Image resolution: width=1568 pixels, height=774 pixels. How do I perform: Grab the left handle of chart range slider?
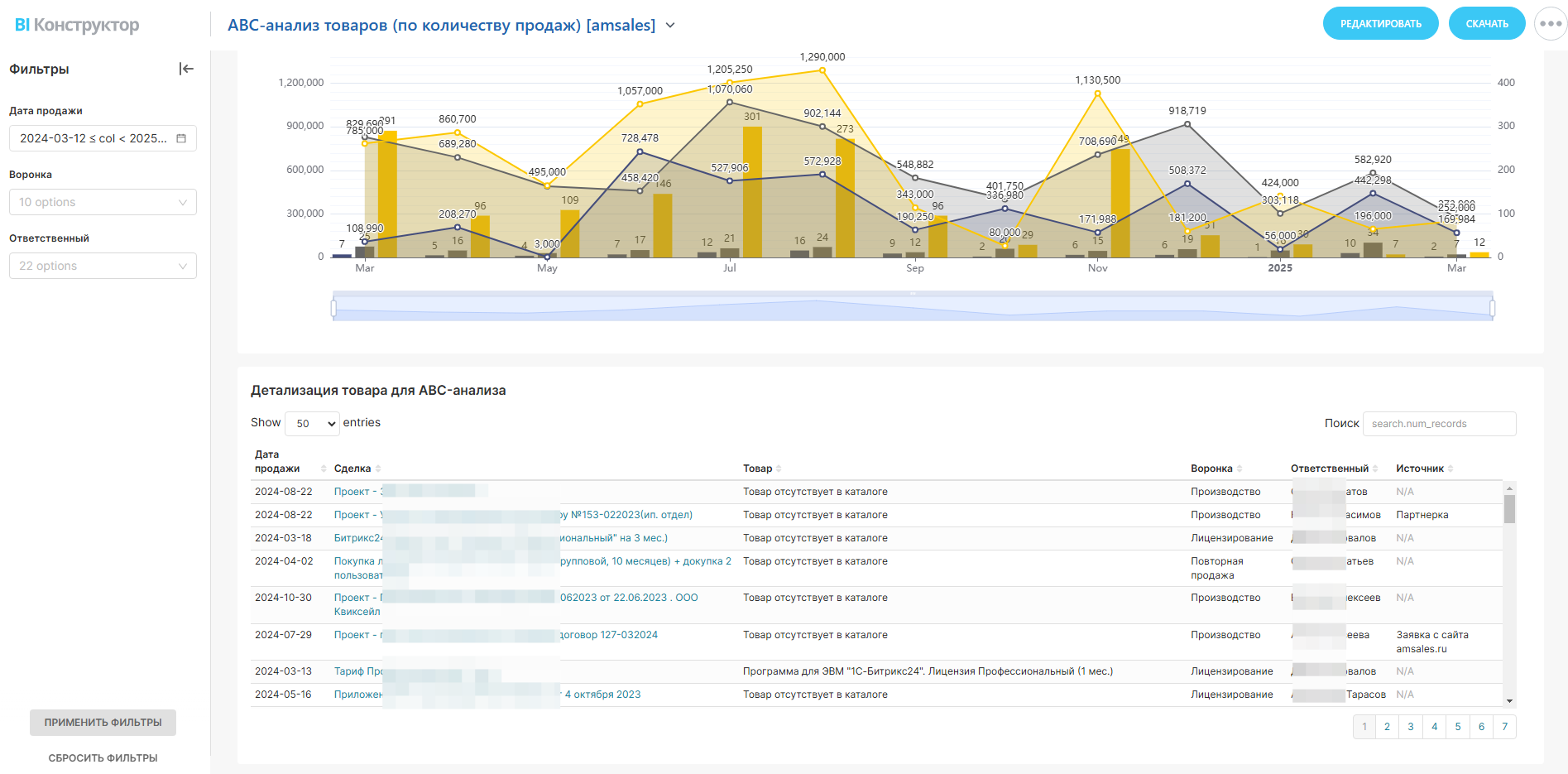(333, 309)
